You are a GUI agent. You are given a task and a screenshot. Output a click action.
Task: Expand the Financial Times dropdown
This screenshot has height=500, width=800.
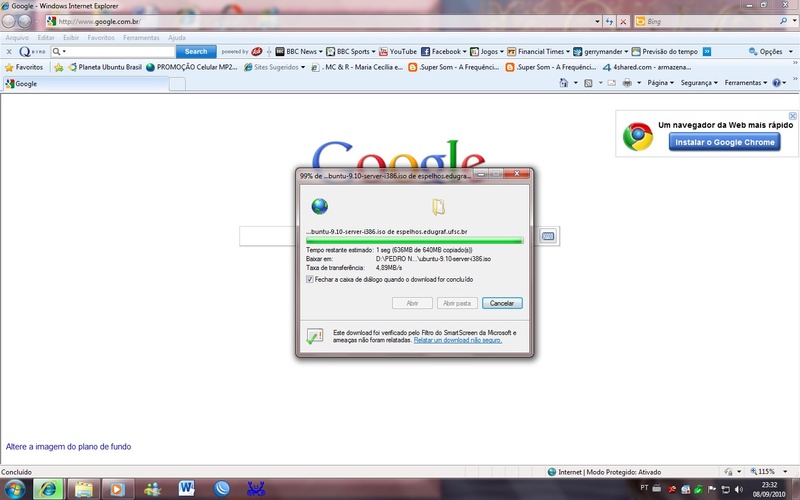point(567,52)
